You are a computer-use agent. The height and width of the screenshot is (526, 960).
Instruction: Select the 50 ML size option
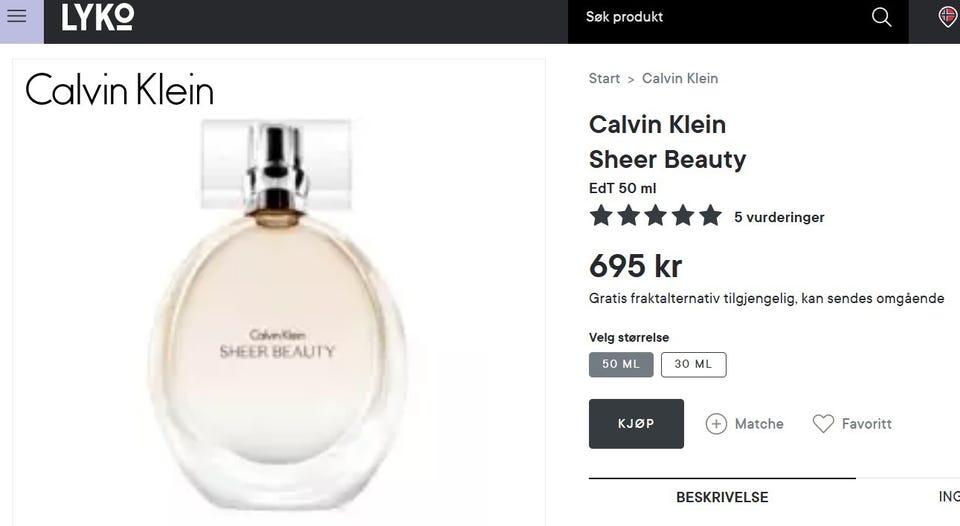pyautogui.click(x=621, y=364)
